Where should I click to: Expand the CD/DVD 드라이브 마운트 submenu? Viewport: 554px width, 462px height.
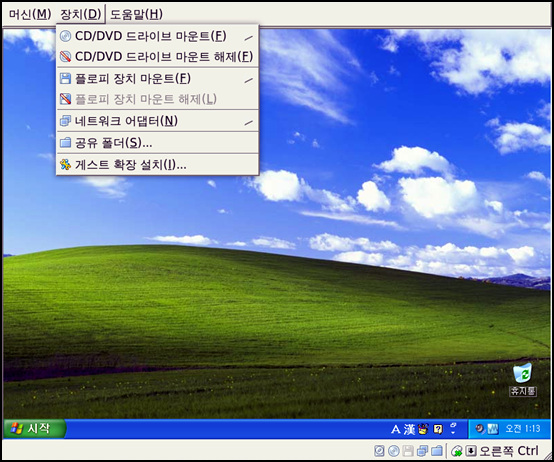(158, 36)
